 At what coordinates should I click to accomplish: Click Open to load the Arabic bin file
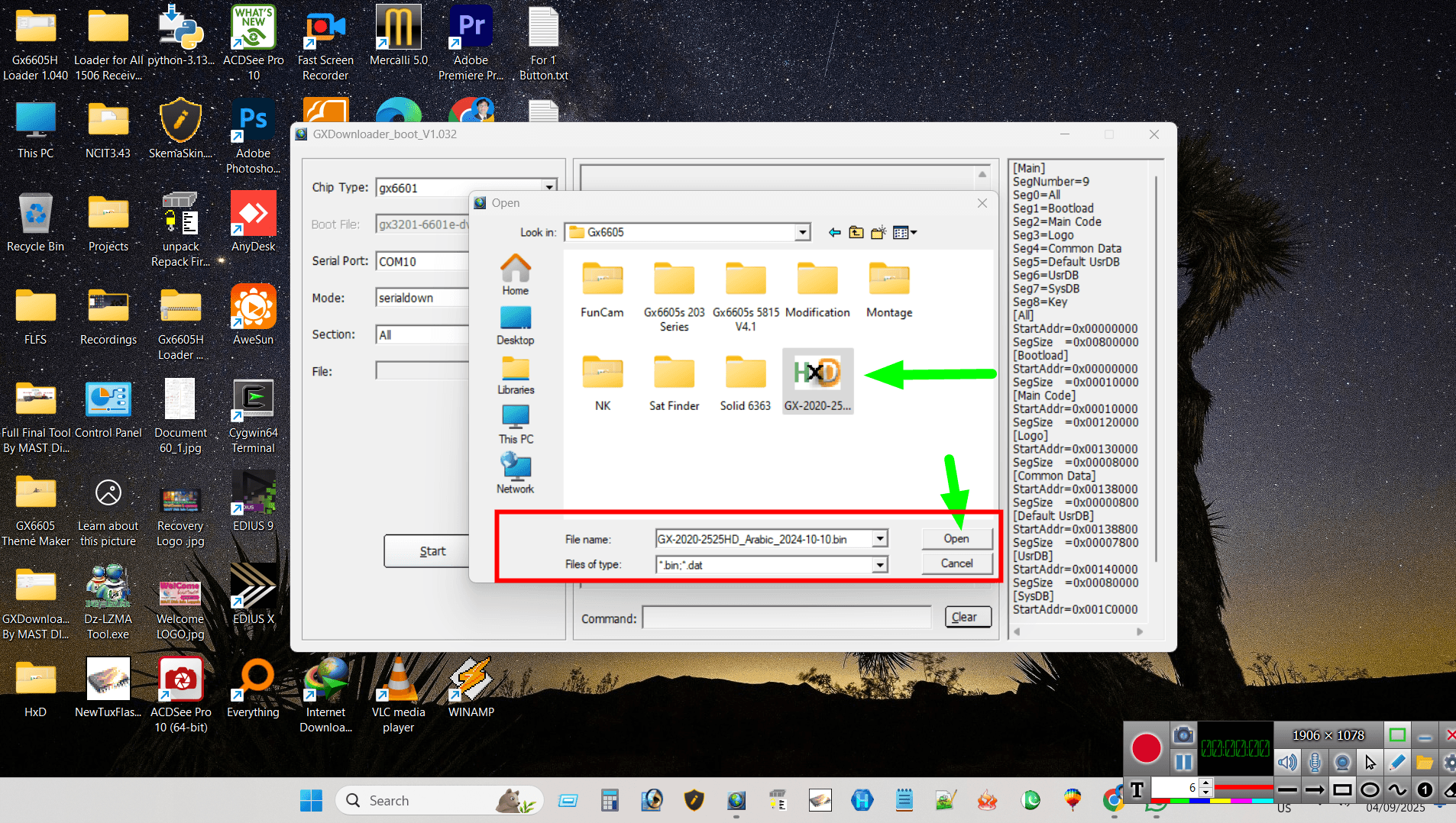[956, 538]
